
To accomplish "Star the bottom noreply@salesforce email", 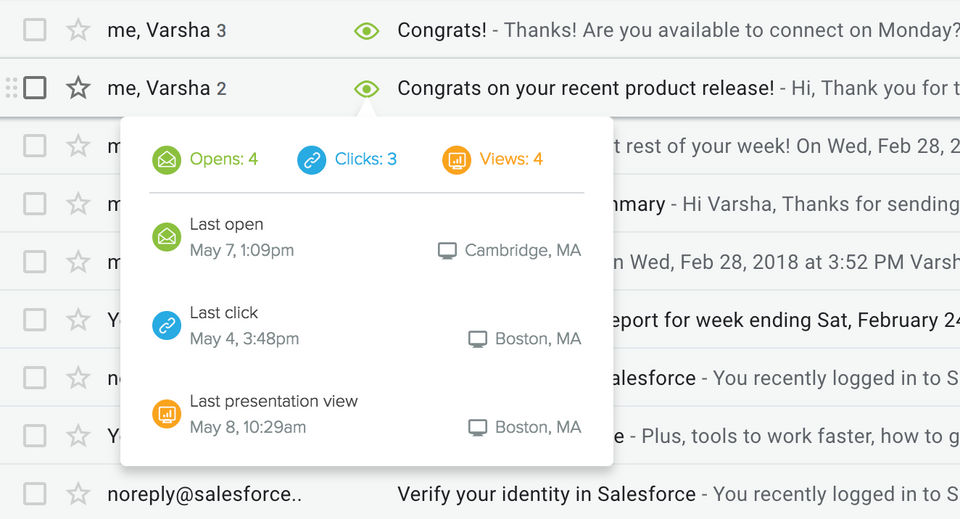I will [x=78, y=494].
